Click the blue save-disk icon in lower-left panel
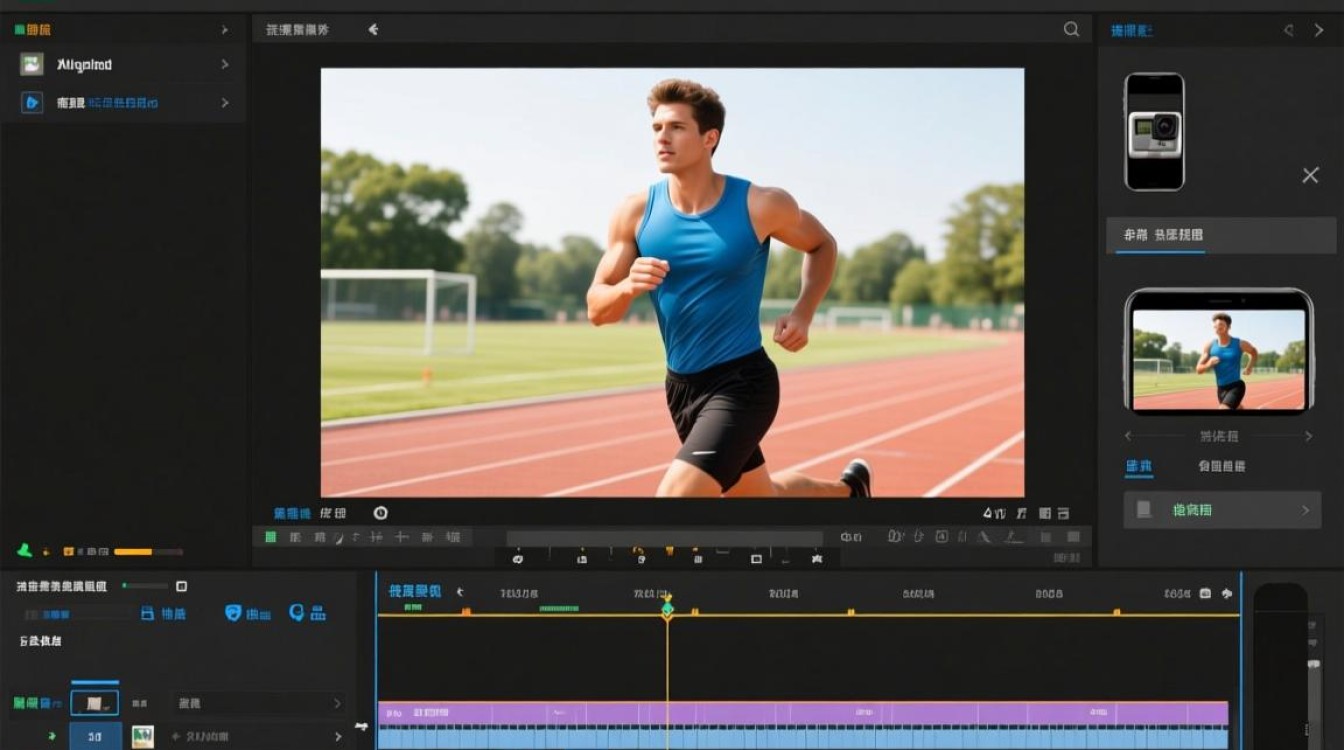This screenshot has width=1344, height=750. 148,613
